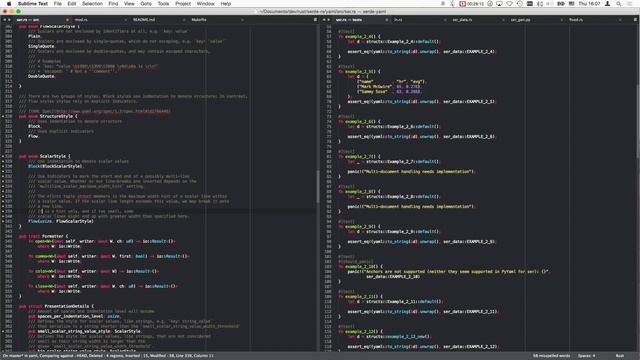
Task: Open Notification Center icon
Action: point(630,4)
